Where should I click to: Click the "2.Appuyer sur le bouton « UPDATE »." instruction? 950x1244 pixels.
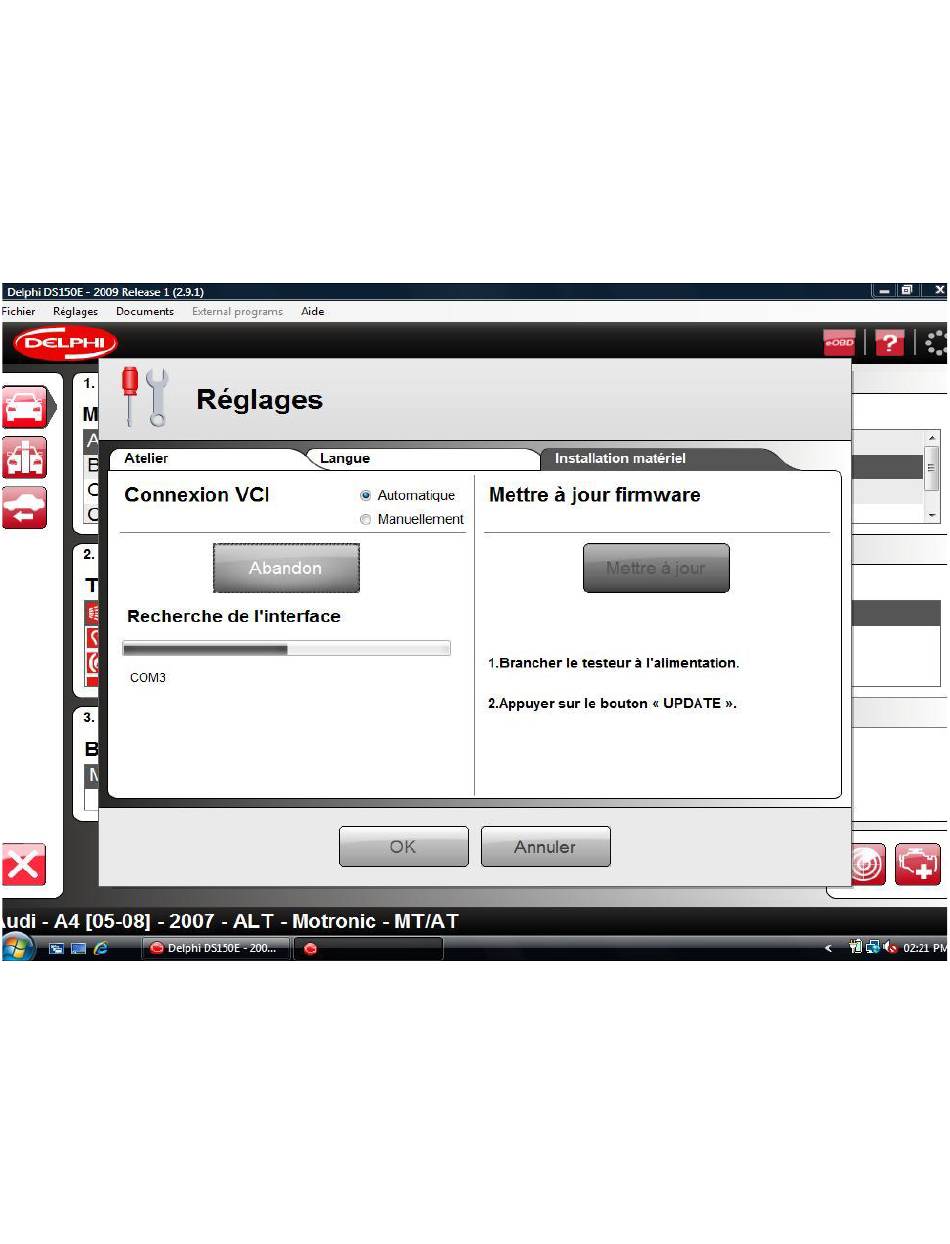click(x=612, y=703)
